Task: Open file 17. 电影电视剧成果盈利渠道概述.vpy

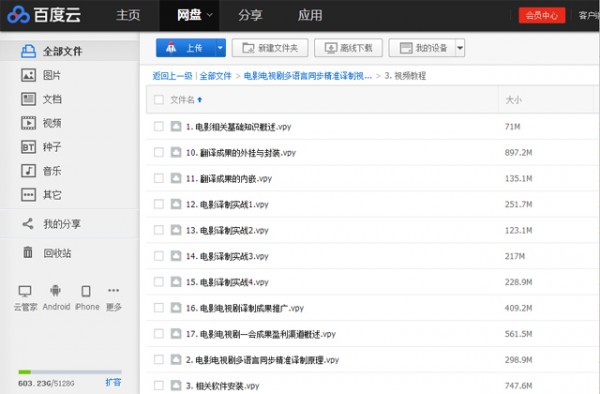Action: tap(261, 334)
